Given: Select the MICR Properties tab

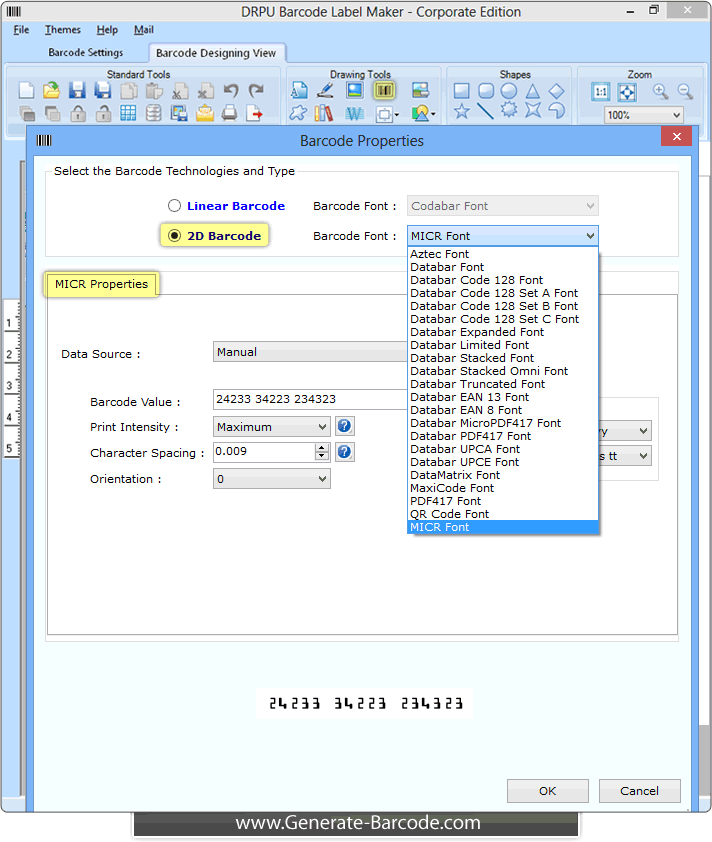Looking at the screenshot, I should point(101,284).
